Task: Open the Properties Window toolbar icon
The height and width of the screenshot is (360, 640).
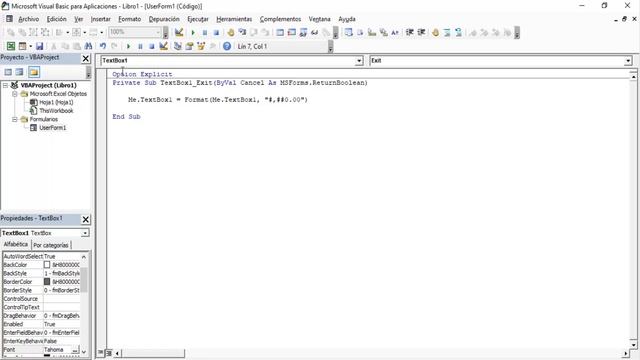Action: (x=189, y=46)
